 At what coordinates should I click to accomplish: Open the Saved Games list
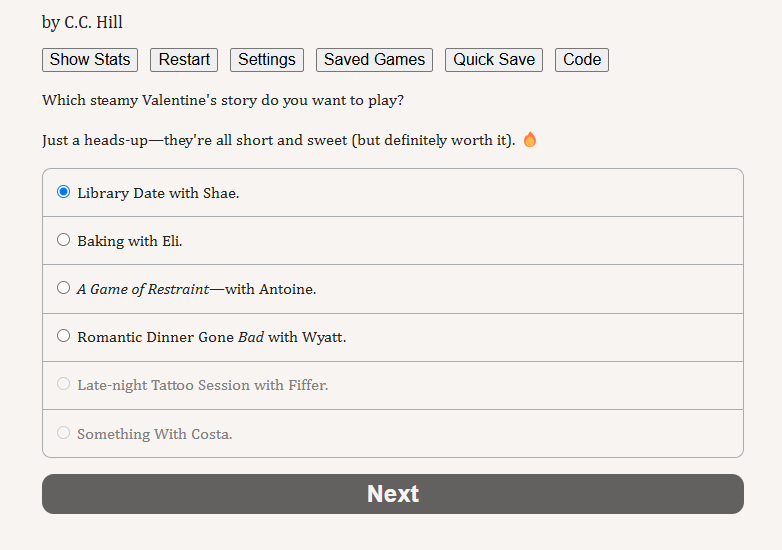[x=375, y=60]
